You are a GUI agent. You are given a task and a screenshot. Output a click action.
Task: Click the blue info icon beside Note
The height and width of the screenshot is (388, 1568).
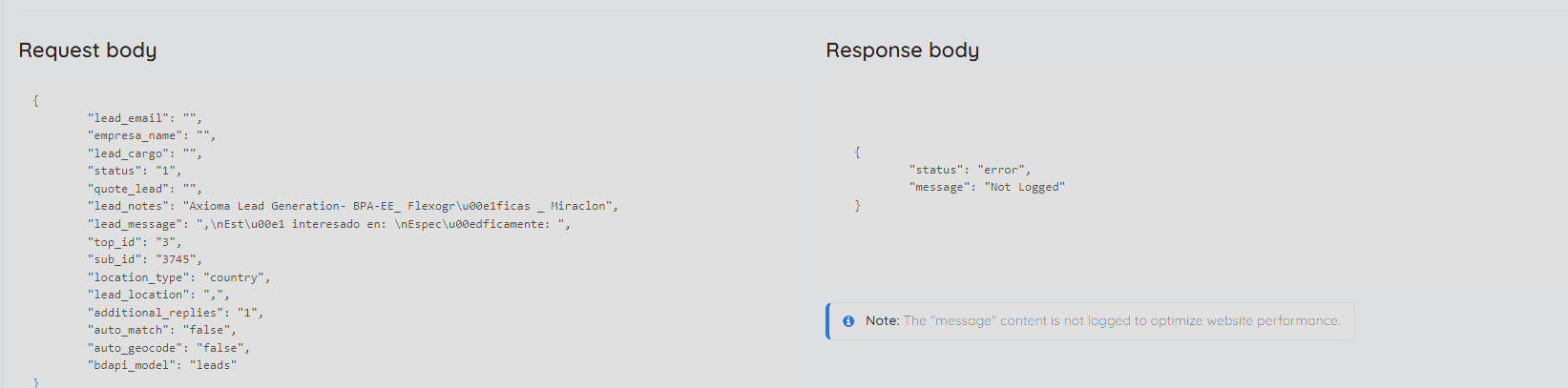pyautogui.click(x=848, y=321)
